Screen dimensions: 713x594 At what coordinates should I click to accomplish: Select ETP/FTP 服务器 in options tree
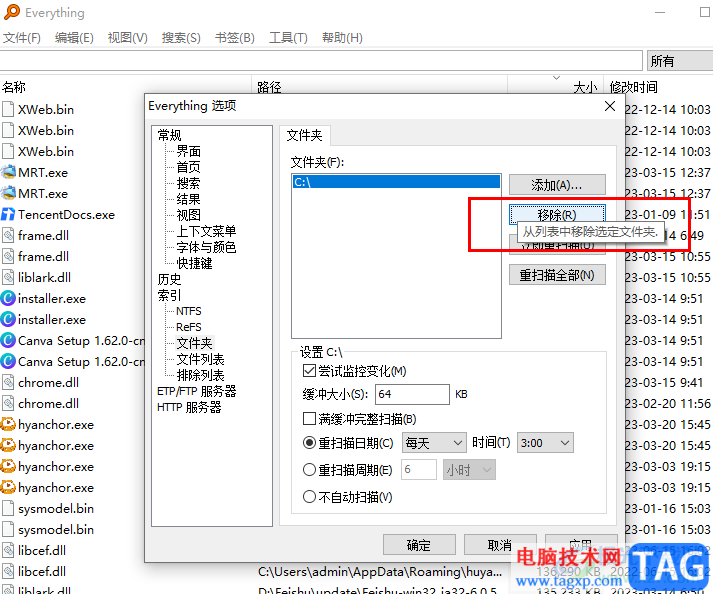point(196,391)
